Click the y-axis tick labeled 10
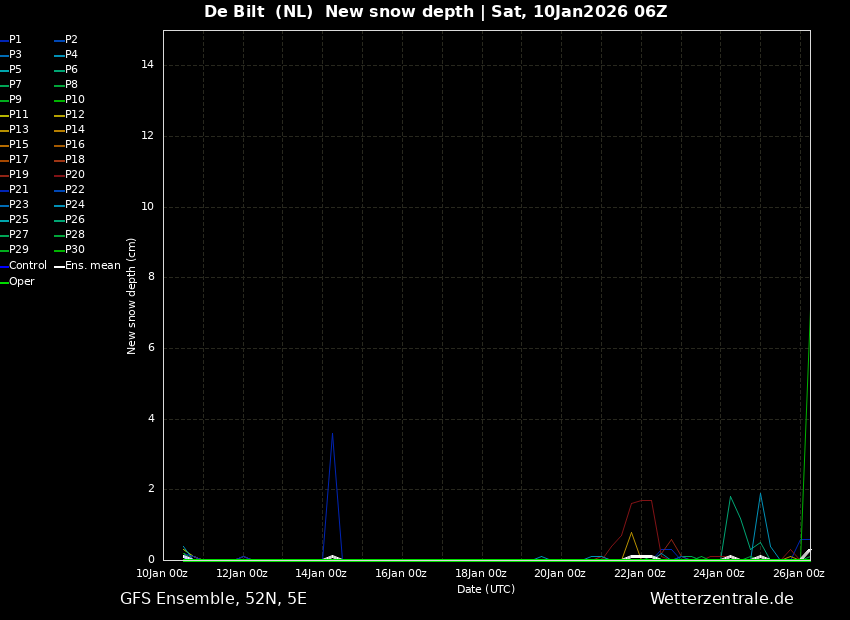Image resolution: width=850 pixels, height=620 pixels. (148, 207)
